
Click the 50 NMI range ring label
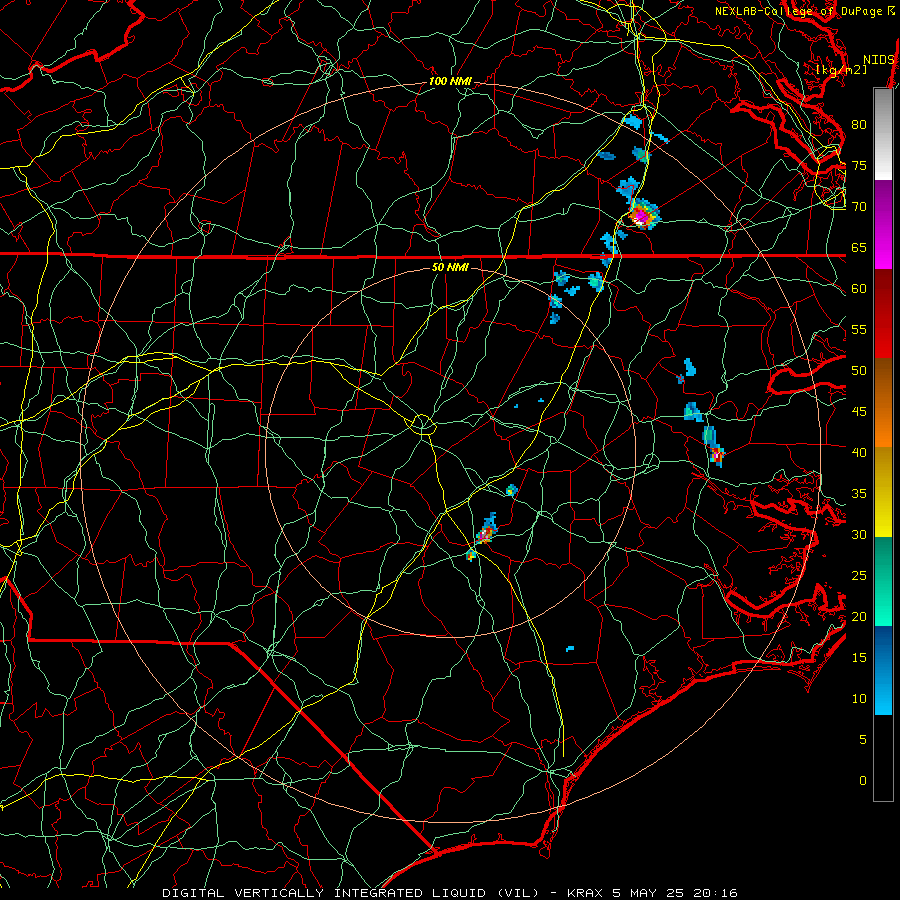(x=450, y=267)
